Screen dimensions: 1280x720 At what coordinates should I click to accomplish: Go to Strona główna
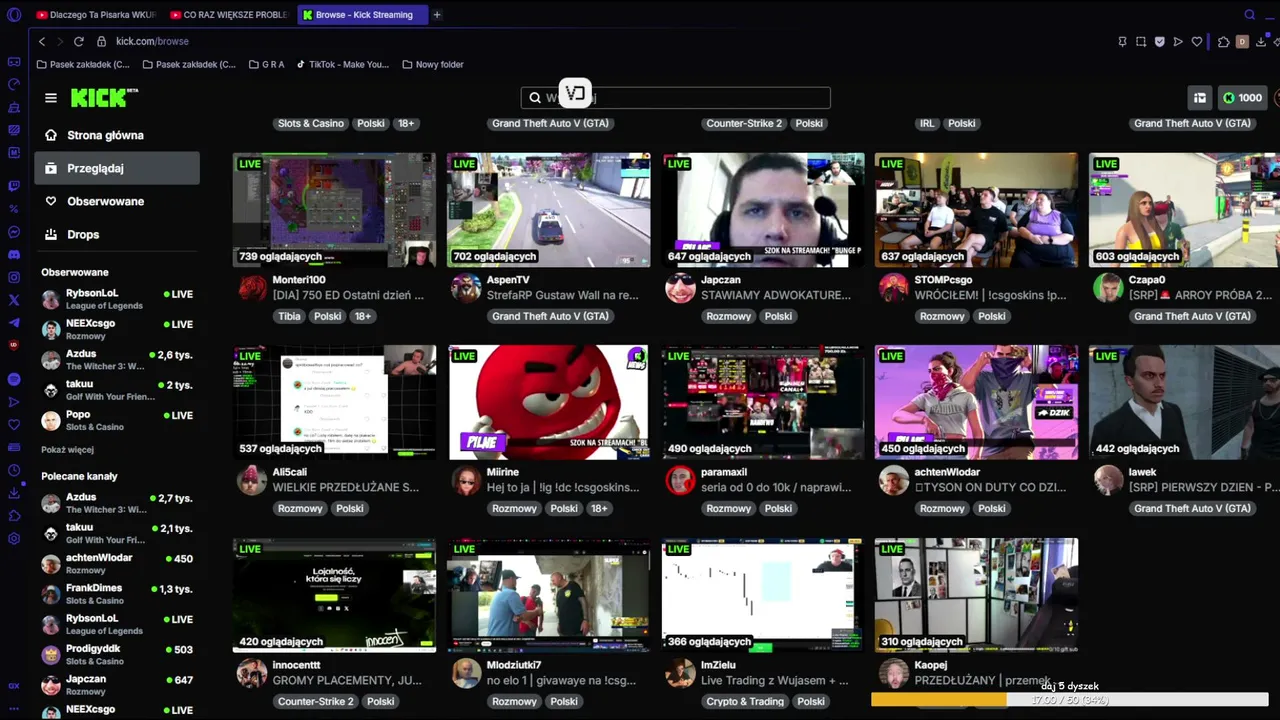(117, 135)
